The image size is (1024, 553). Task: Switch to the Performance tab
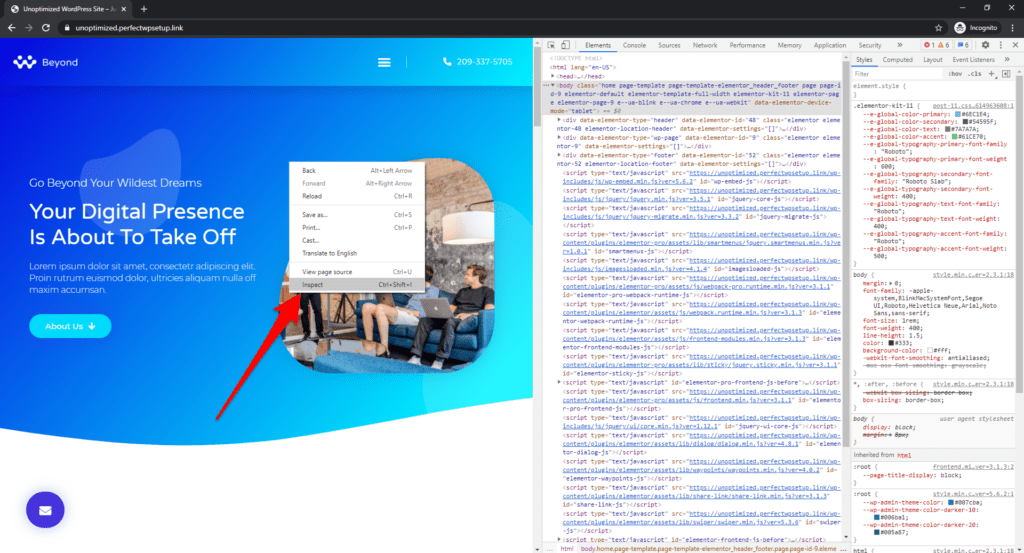coord(747,45)
